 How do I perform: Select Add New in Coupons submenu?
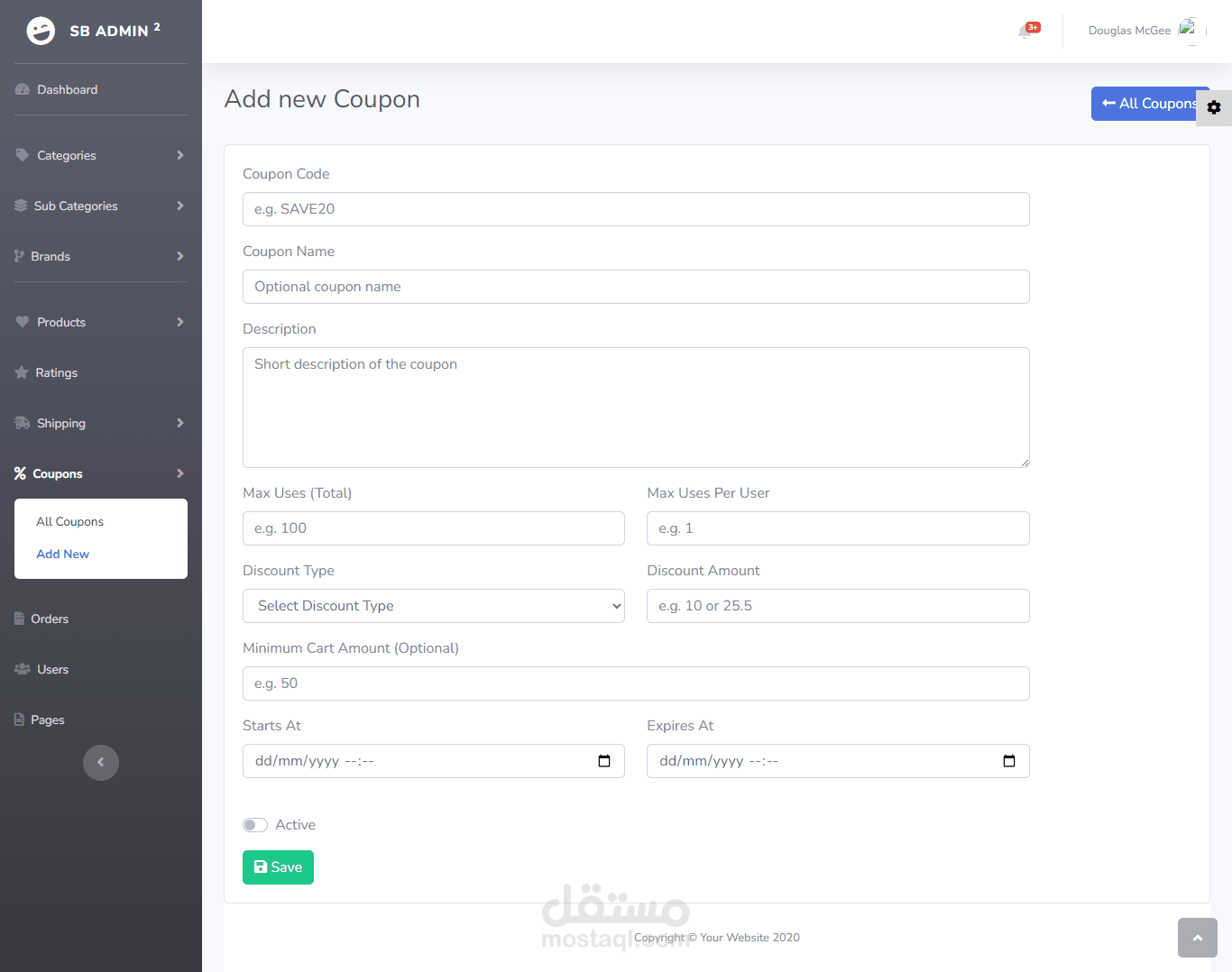click(x=62, y=554)
